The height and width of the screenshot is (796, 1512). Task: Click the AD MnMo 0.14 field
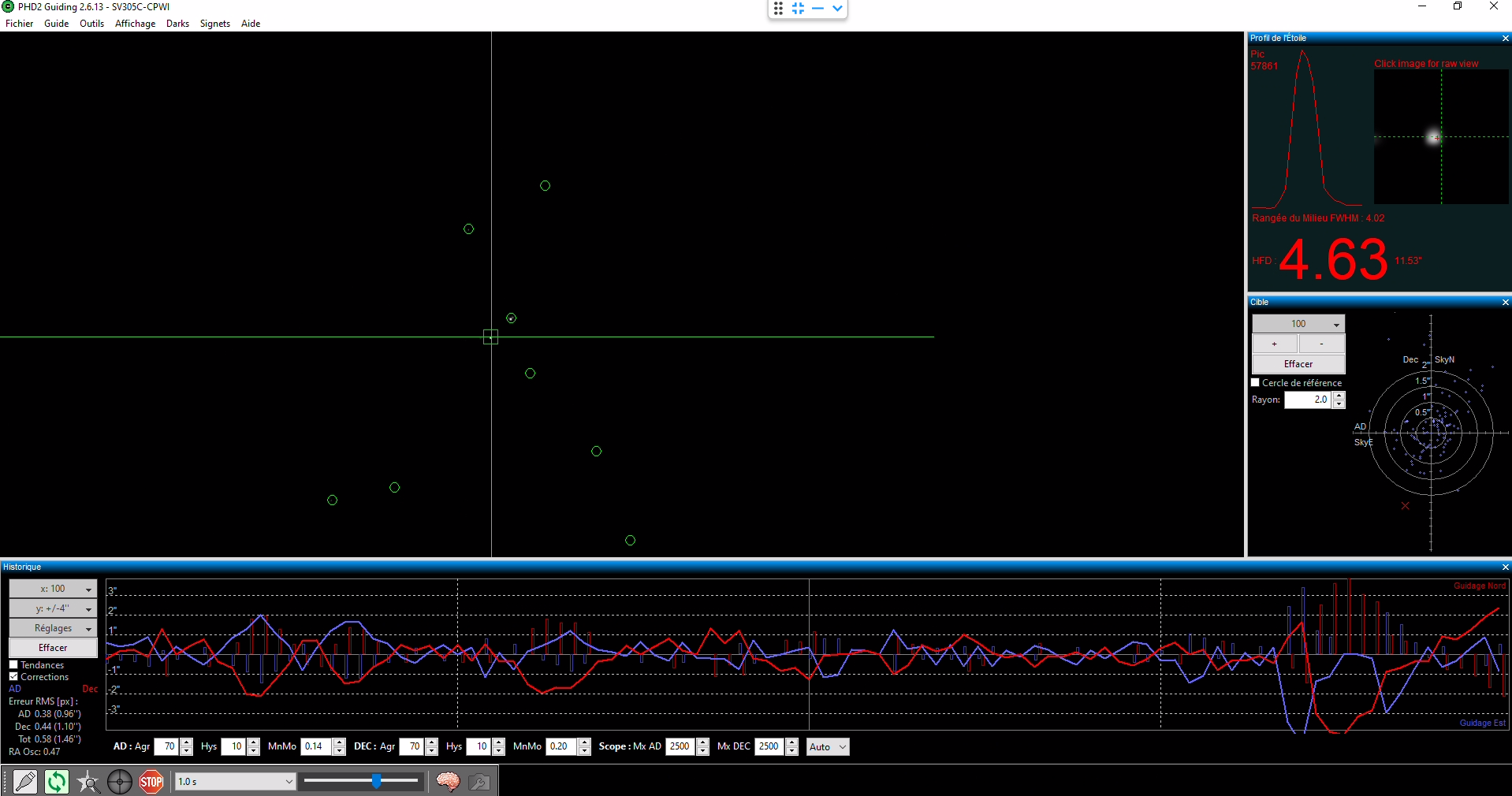tap(317, 747)
